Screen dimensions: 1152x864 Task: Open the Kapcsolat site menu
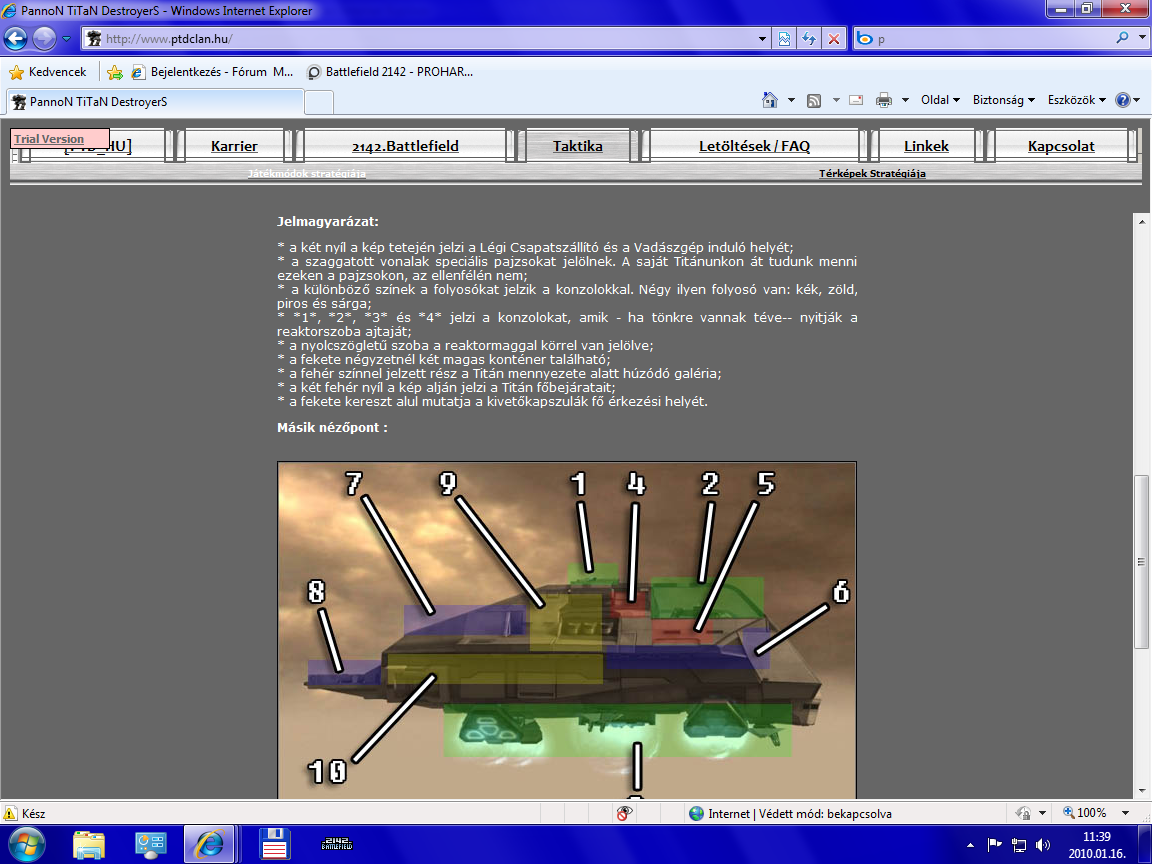pos(1061,145)
